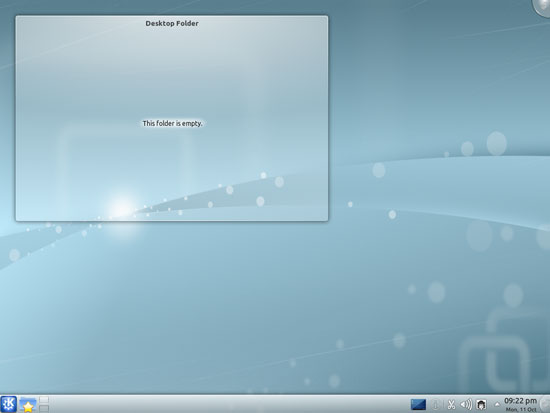Open the KDE Kickoff application launcher
This screenshot has height=413, width=550.
pos(8,404)
